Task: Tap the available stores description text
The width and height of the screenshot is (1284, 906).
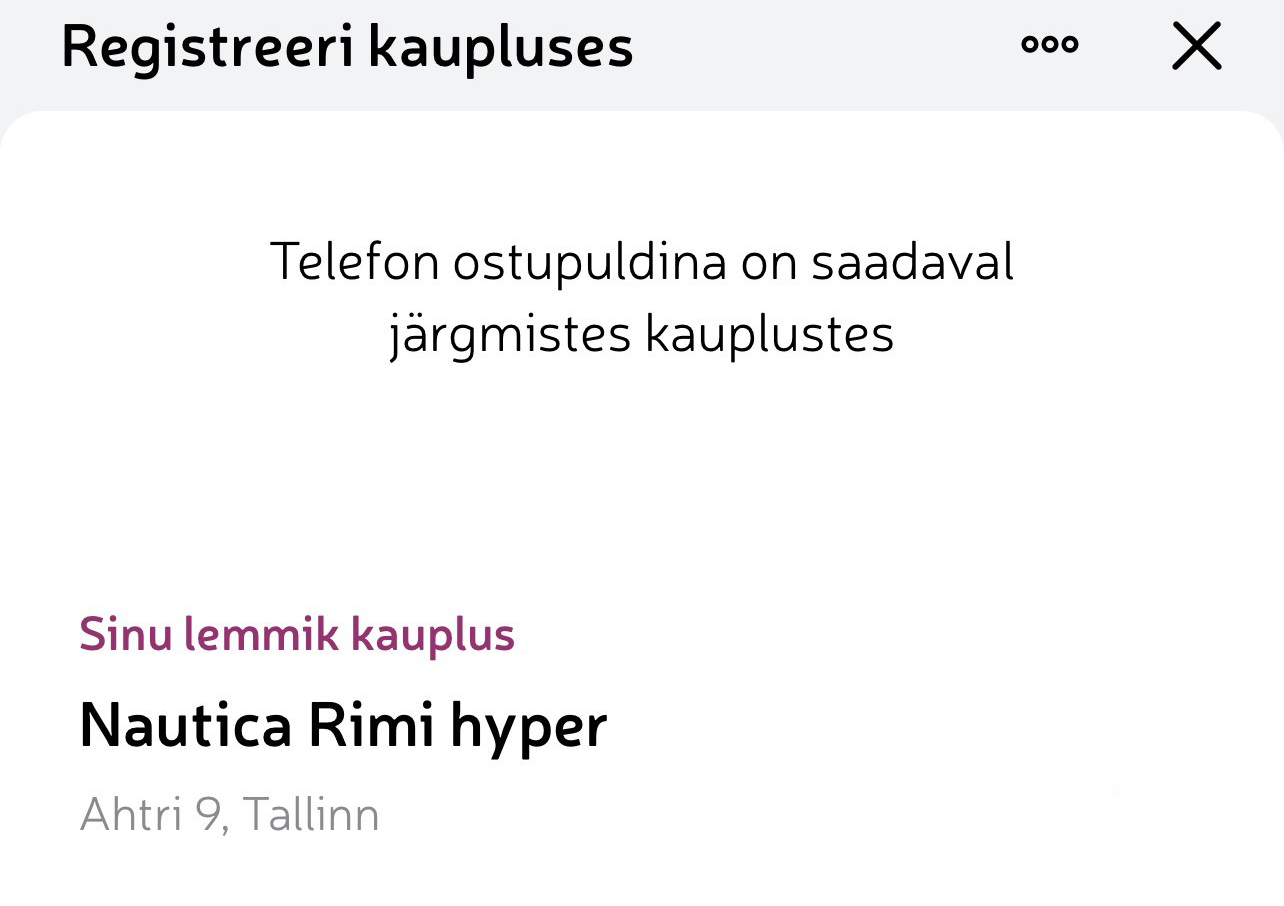Action: pos(642,297)
